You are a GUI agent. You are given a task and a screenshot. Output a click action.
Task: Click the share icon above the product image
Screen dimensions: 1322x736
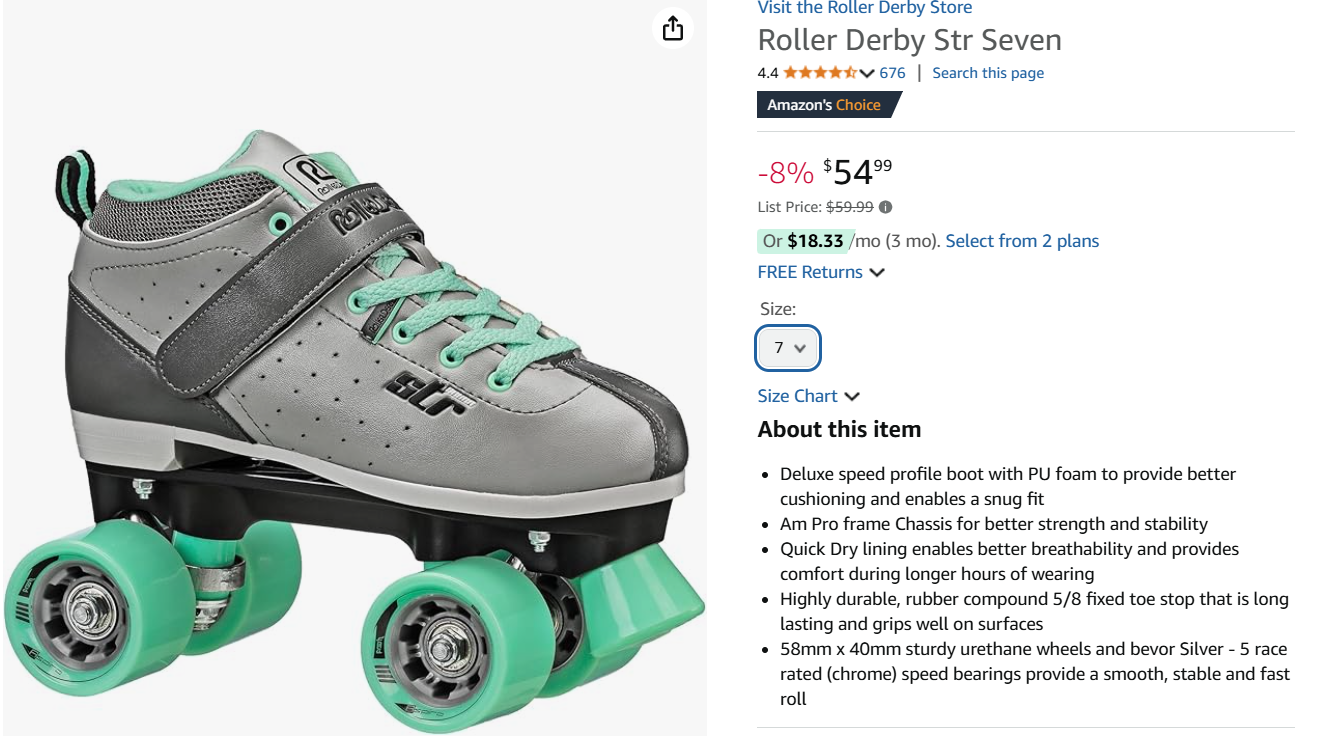click(x=673, y=28)
